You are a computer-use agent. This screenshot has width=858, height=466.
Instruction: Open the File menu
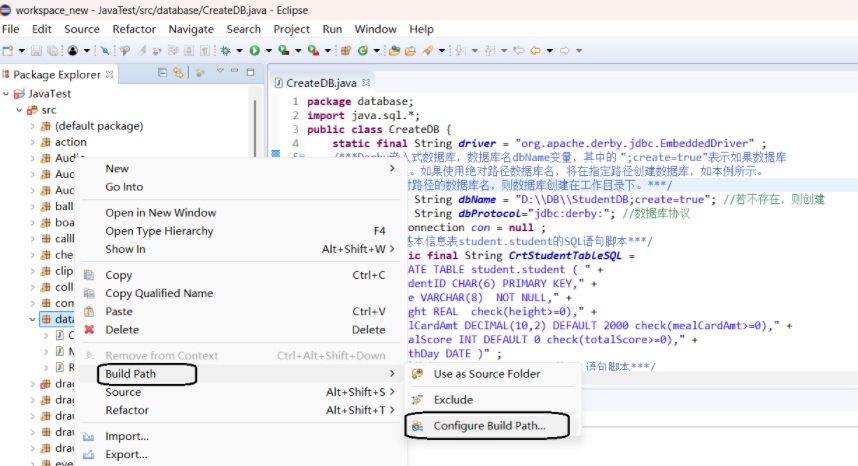point(10,29)
